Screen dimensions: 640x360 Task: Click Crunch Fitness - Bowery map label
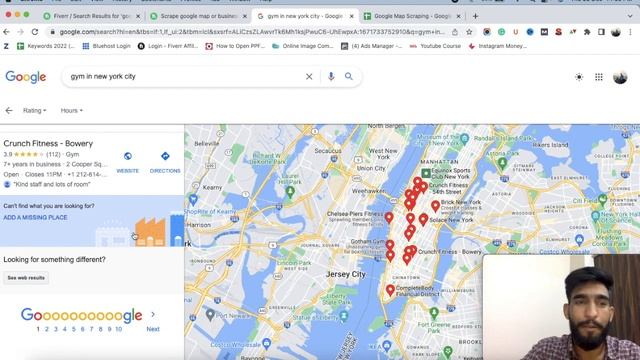450,252
